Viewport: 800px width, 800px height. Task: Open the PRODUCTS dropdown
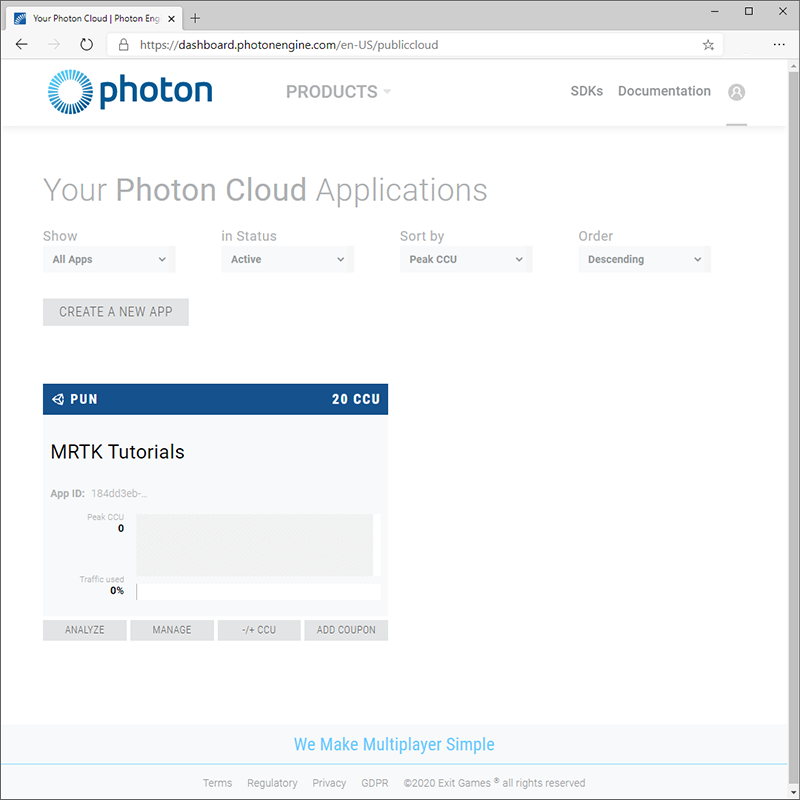point(338,91)
